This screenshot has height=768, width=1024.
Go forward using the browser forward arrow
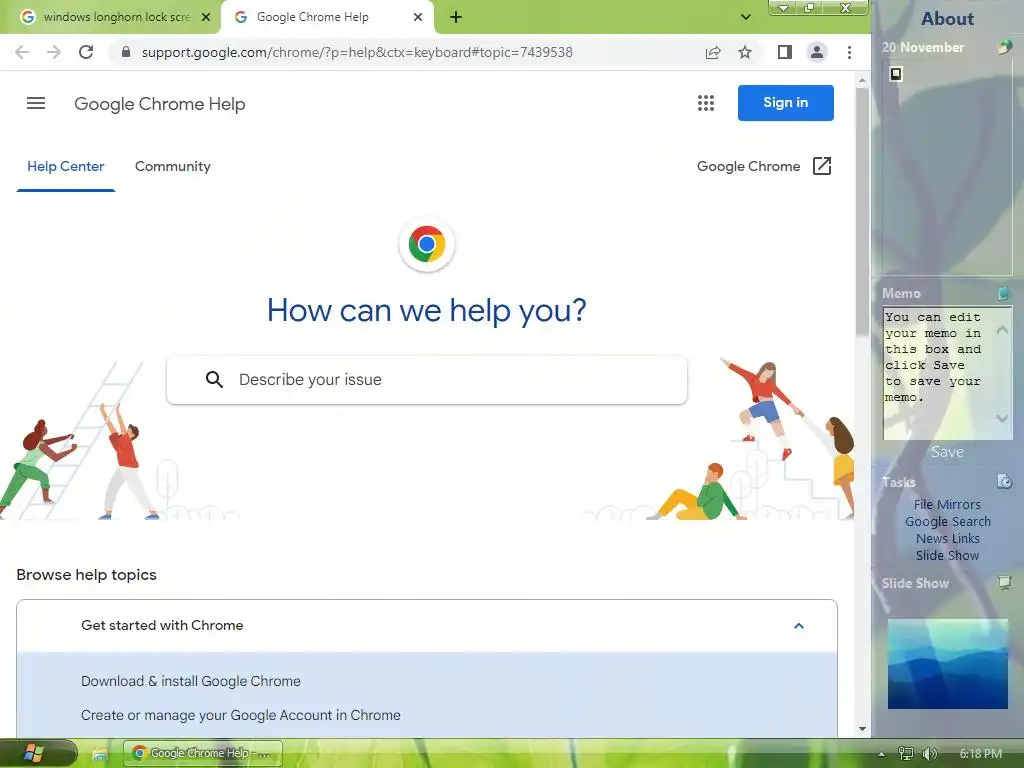click(x=54, y=52)
